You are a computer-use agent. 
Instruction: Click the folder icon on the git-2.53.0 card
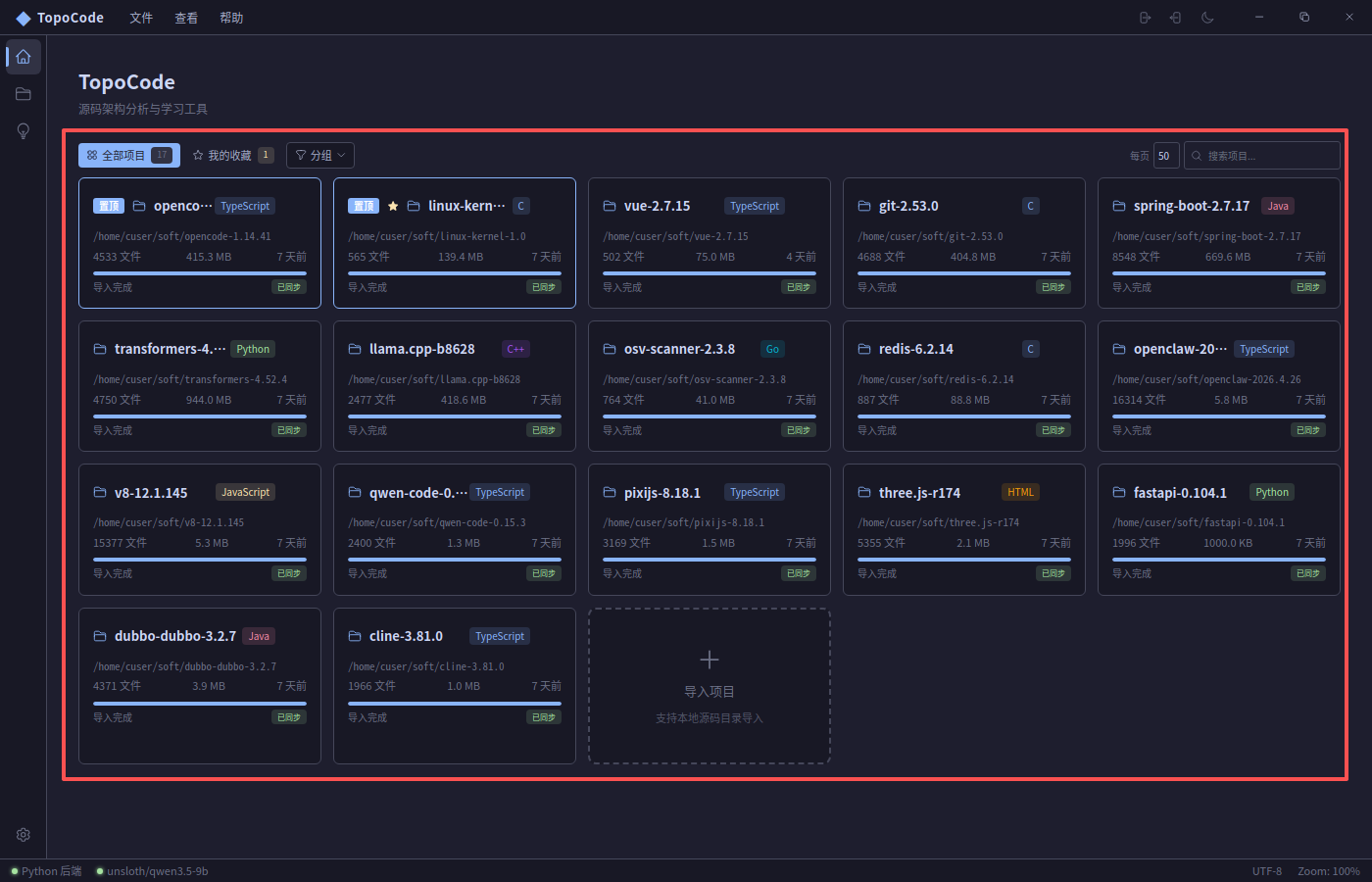point(864,206)
